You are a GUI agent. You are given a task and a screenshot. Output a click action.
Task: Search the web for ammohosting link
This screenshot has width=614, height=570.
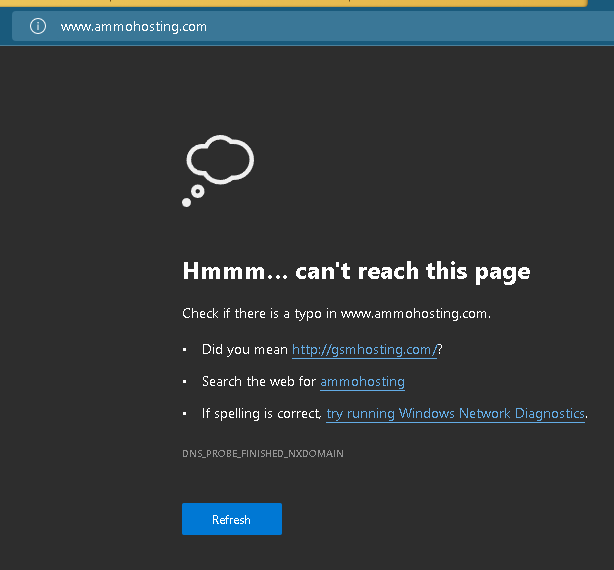[362, 381]
